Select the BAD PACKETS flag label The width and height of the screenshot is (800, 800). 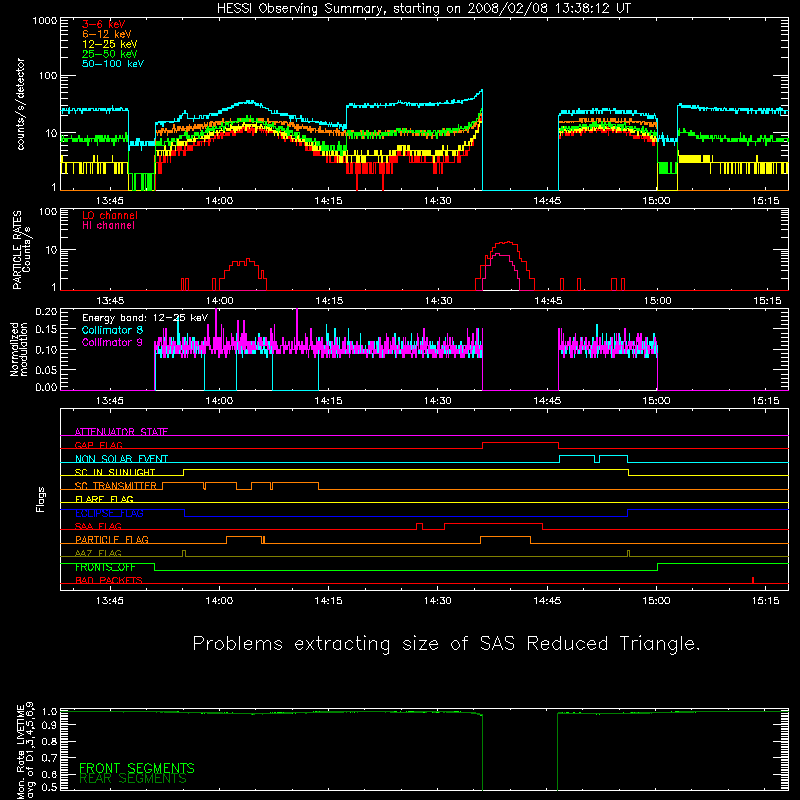(x=109, y=580)
